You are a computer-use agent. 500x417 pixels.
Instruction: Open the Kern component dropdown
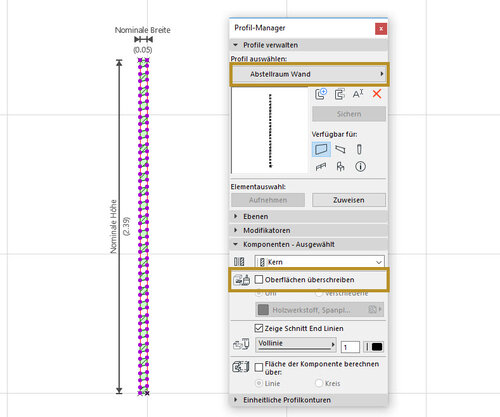click(319, 262)
